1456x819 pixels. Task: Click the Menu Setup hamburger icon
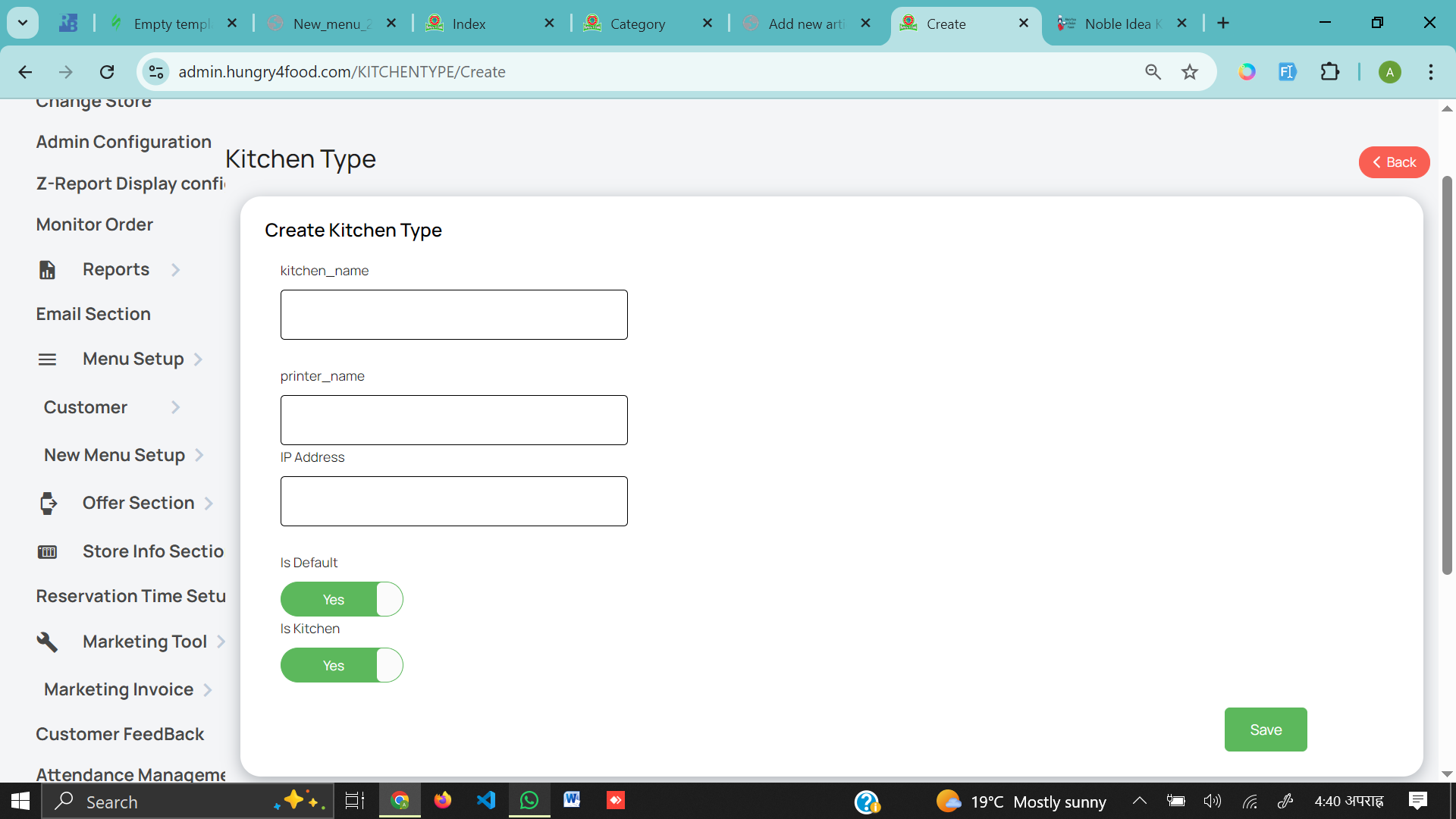pos(47,359)
